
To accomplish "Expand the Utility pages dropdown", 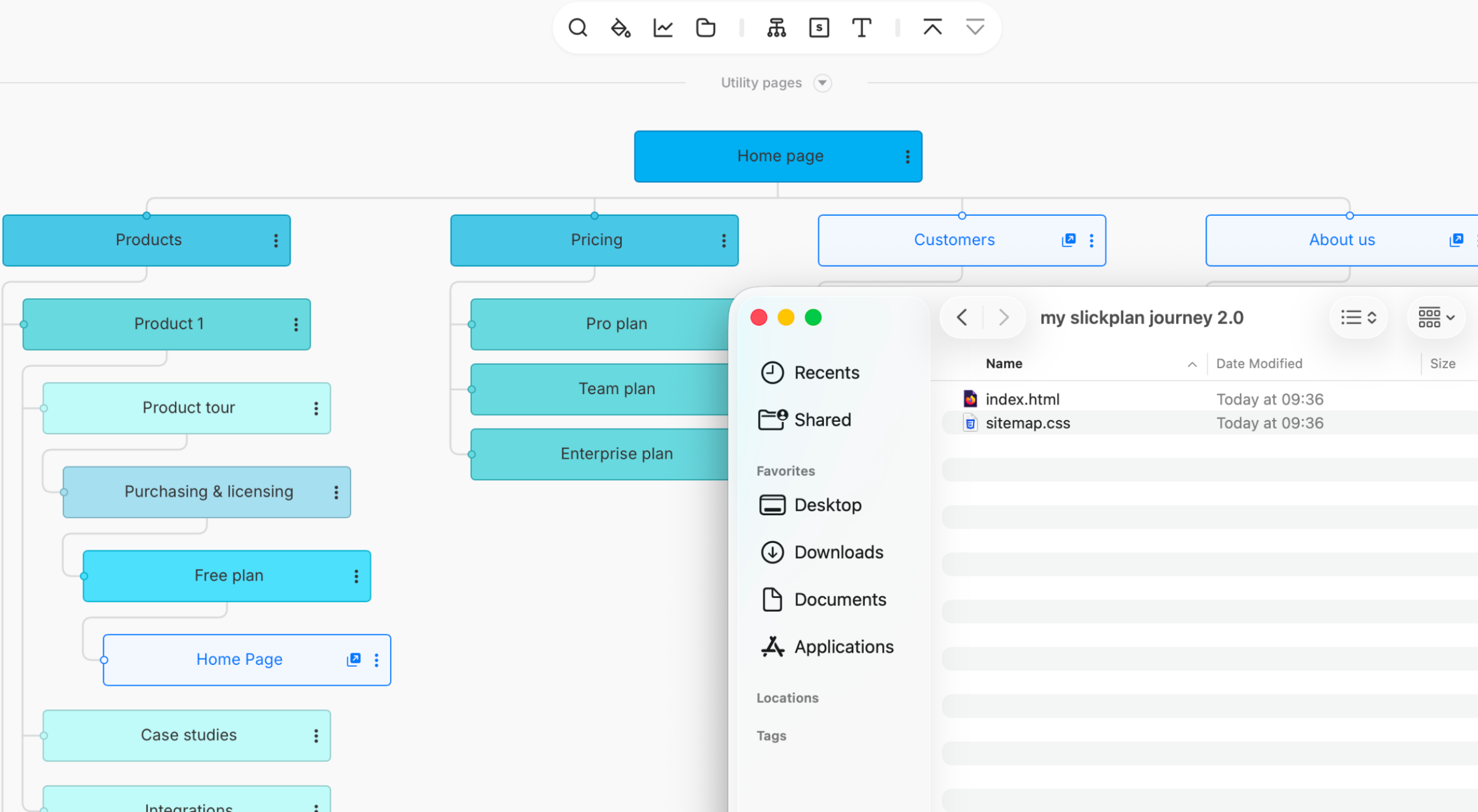I will [822, 83].
